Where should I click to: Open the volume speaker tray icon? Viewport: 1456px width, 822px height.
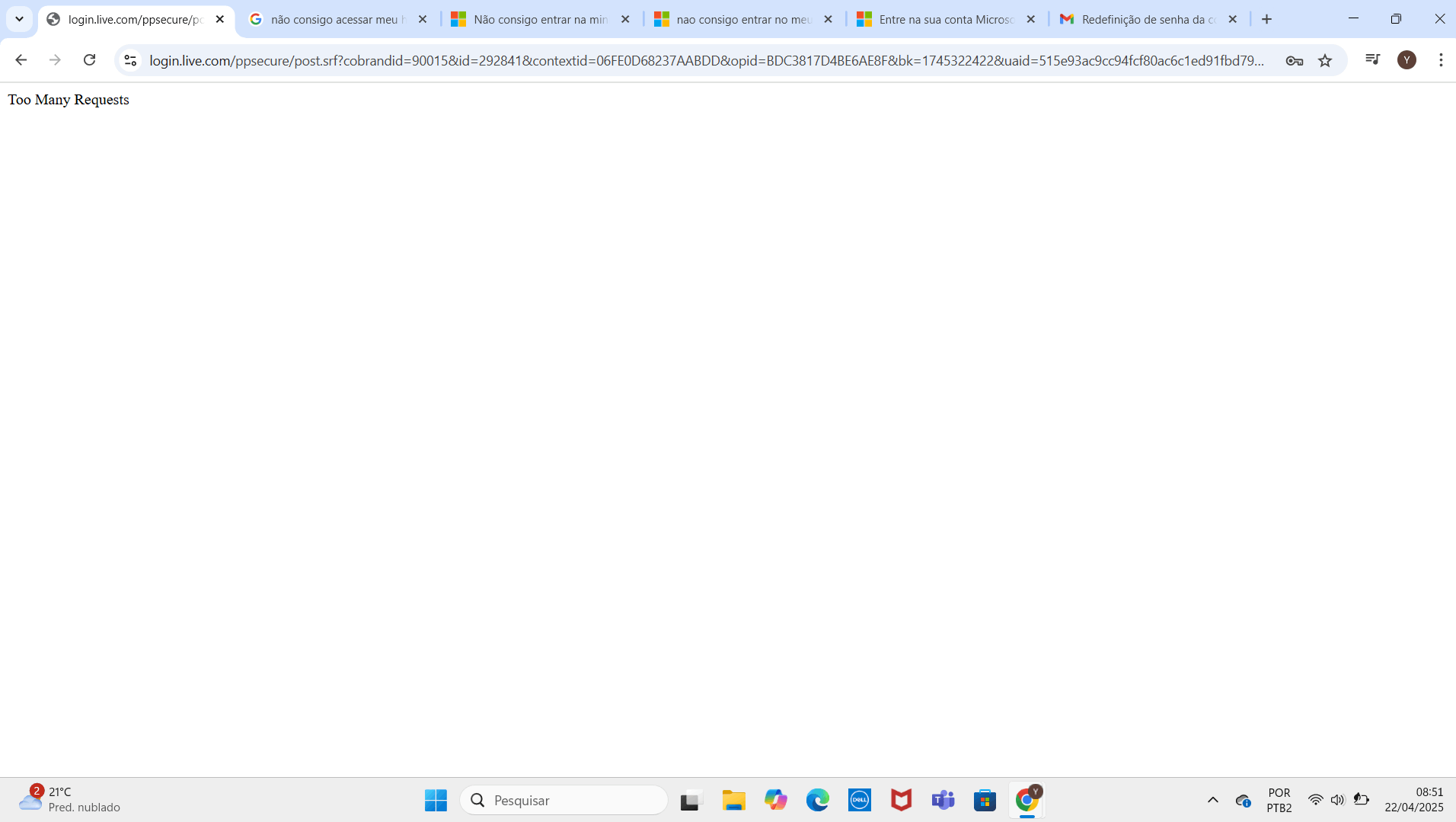pyautogui.click(x=1337, y=800)
